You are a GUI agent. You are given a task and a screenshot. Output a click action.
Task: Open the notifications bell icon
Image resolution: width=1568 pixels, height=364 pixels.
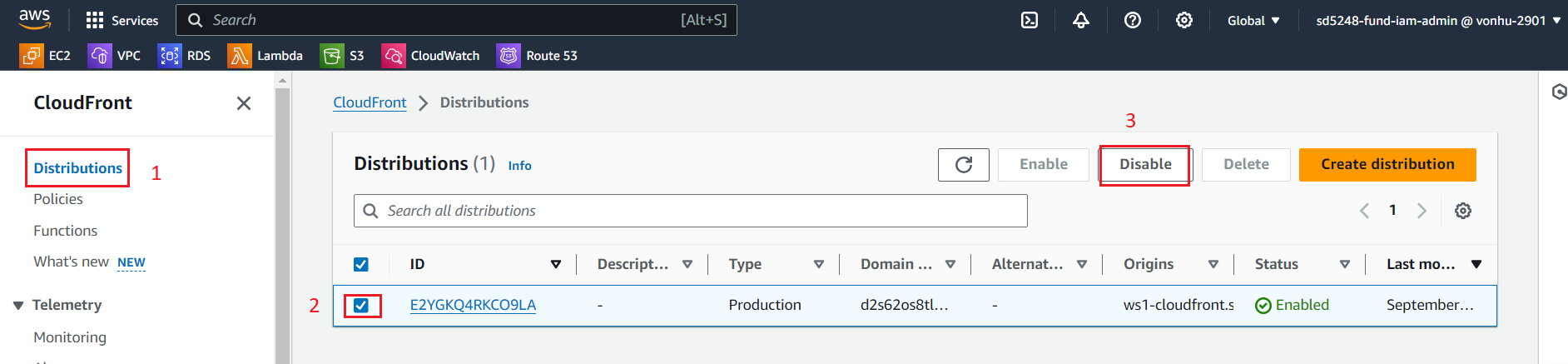coord(1081,20)
